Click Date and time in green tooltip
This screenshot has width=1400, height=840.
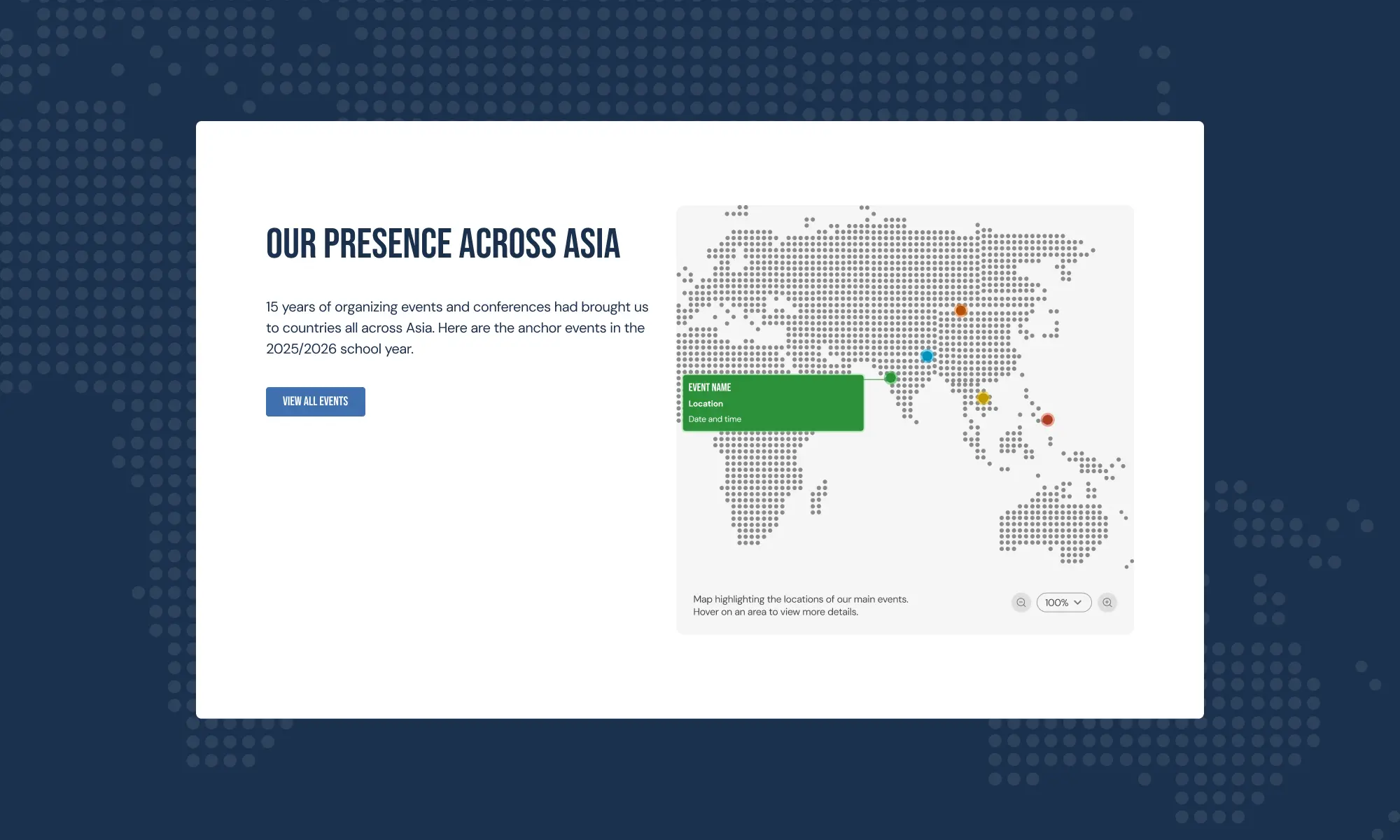715,419
